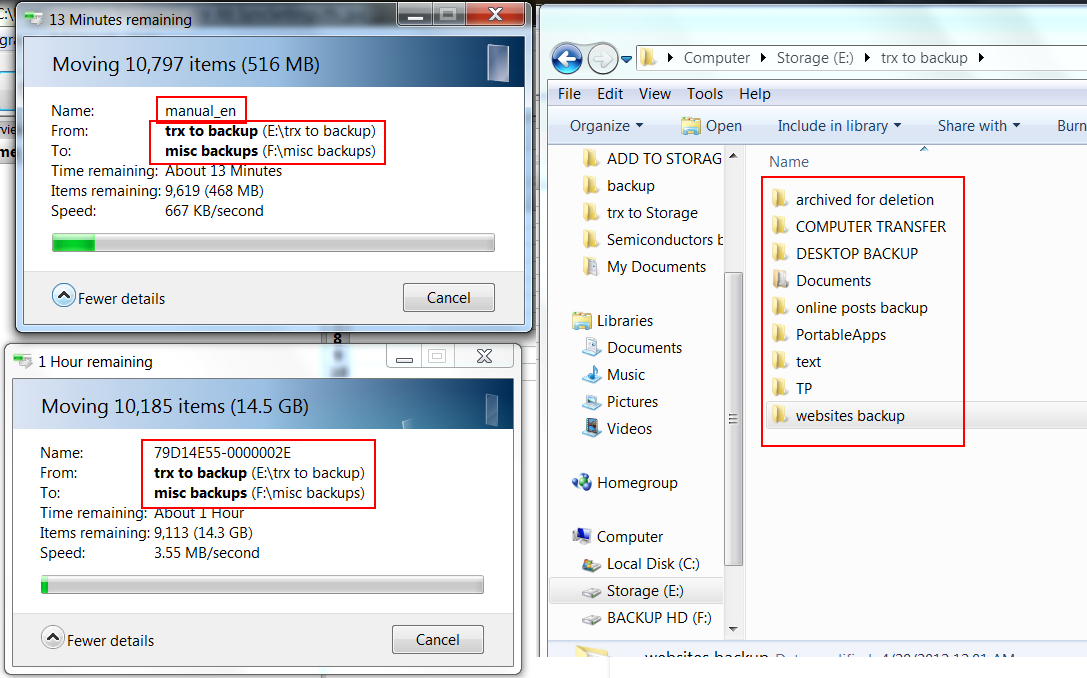
Task: Open the File menu
Action: [569, 94]
